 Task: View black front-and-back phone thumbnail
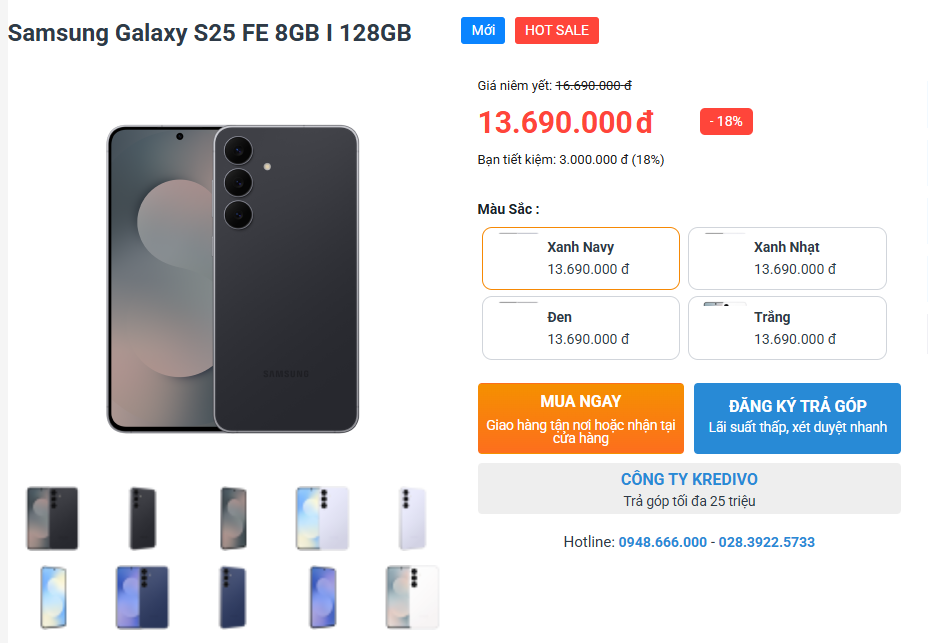[52, 518]
